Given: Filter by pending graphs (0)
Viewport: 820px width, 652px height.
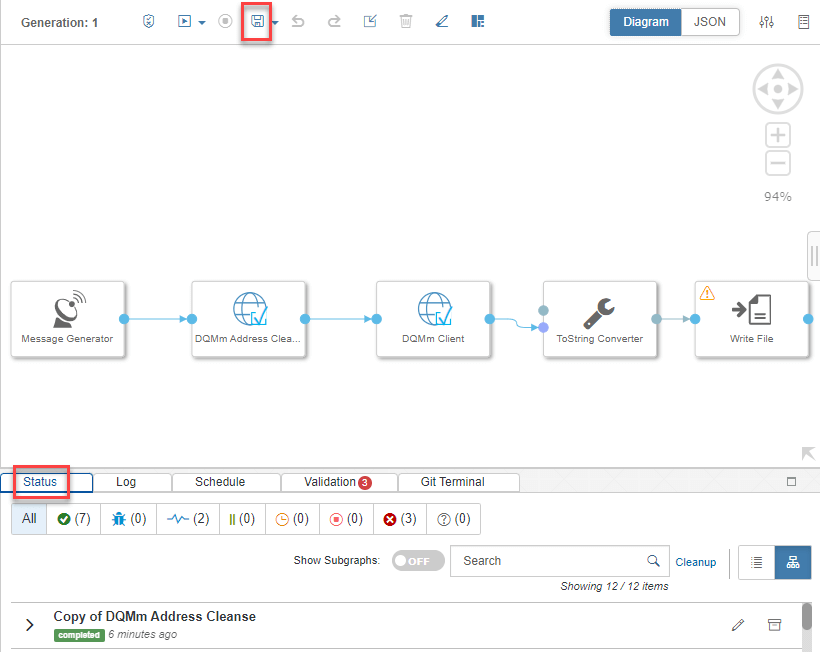Looking at the screenshot, I should [292, 519].
